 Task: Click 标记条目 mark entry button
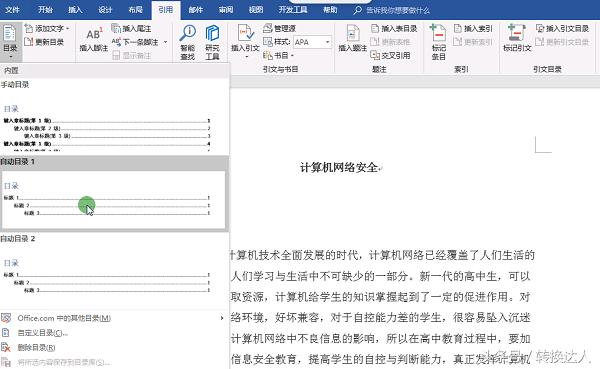439,42
